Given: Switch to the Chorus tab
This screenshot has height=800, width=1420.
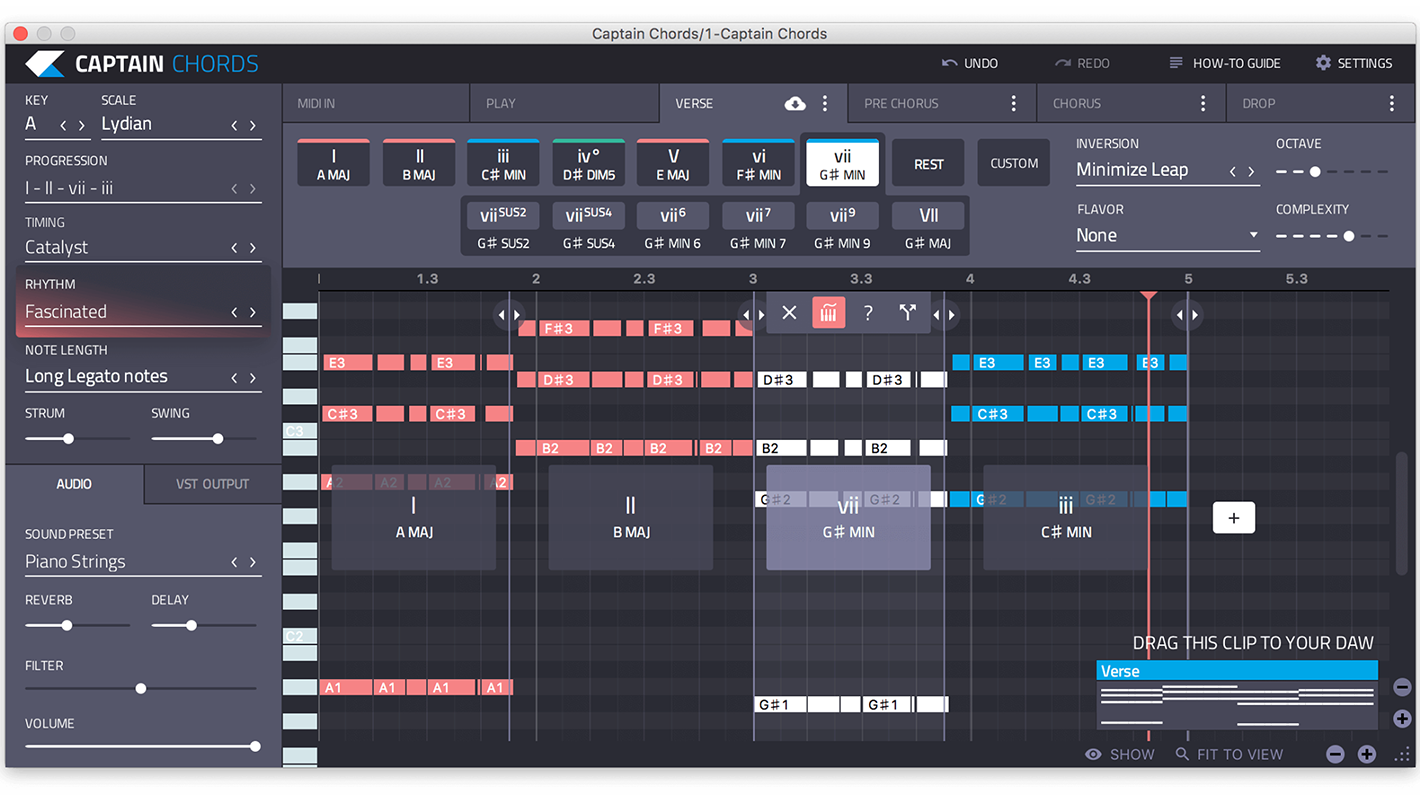Looking at the screenshot, I should 1077,103.
